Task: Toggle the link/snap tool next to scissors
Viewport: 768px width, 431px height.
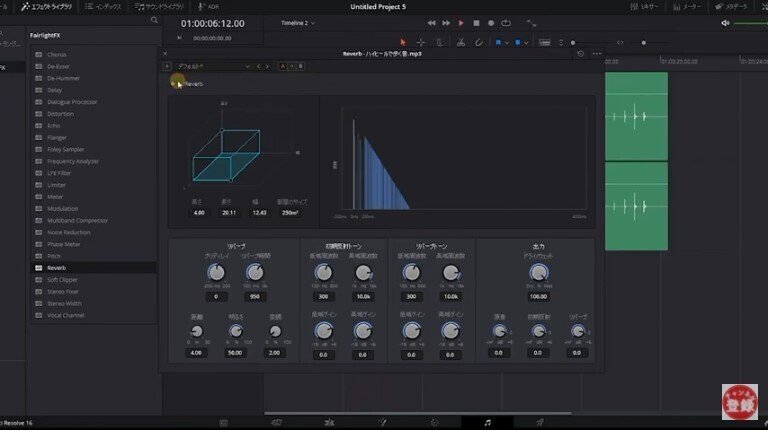Action: click(x=479, y=43)
